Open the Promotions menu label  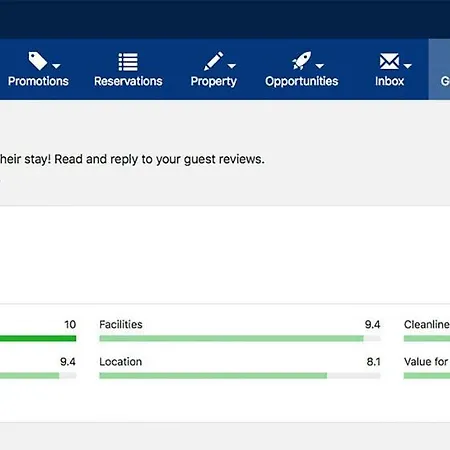pos(38,81)
